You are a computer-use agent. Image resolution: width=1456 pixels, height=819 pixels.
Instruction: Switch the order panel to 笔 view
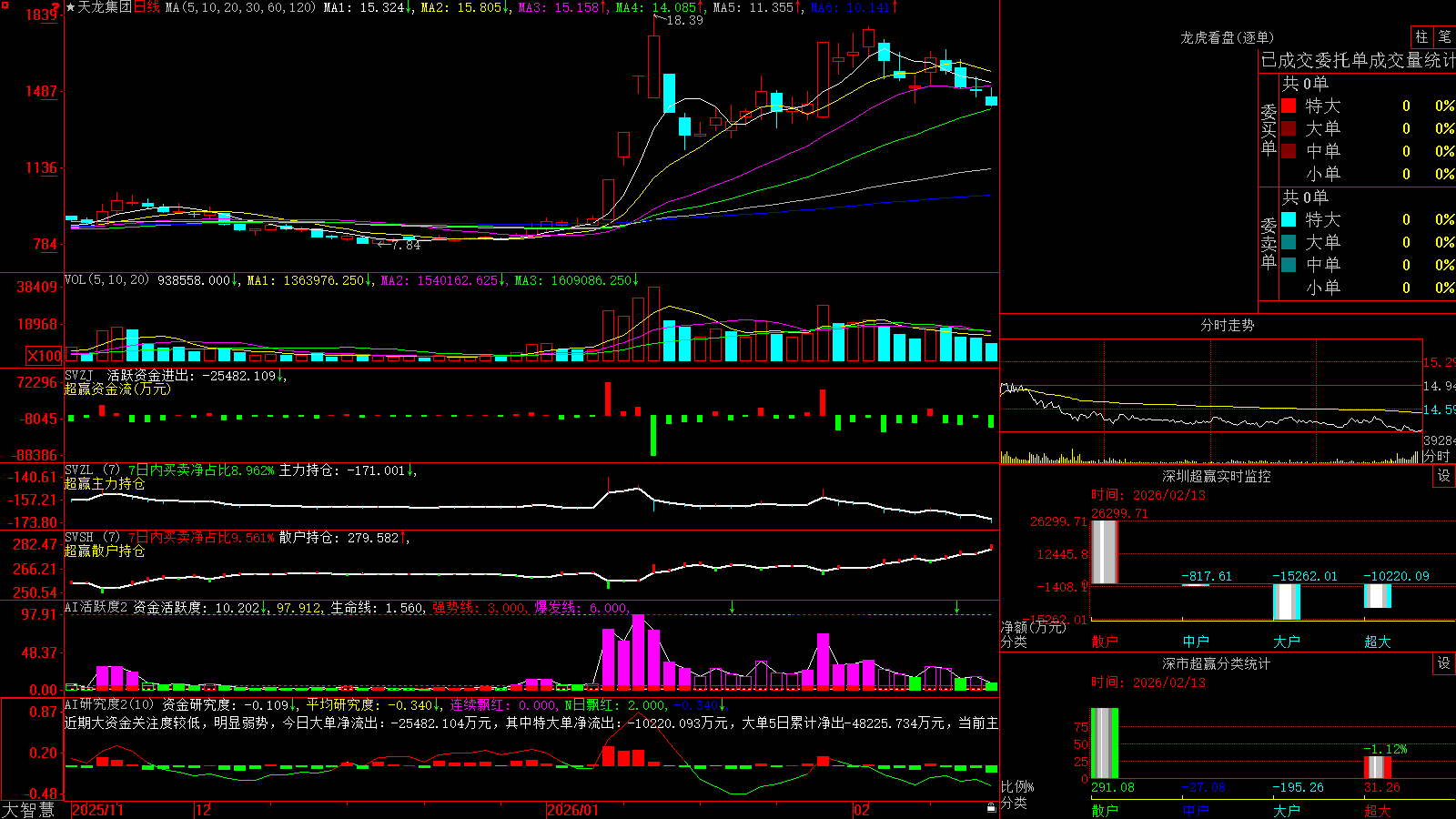coord(1445,36)
